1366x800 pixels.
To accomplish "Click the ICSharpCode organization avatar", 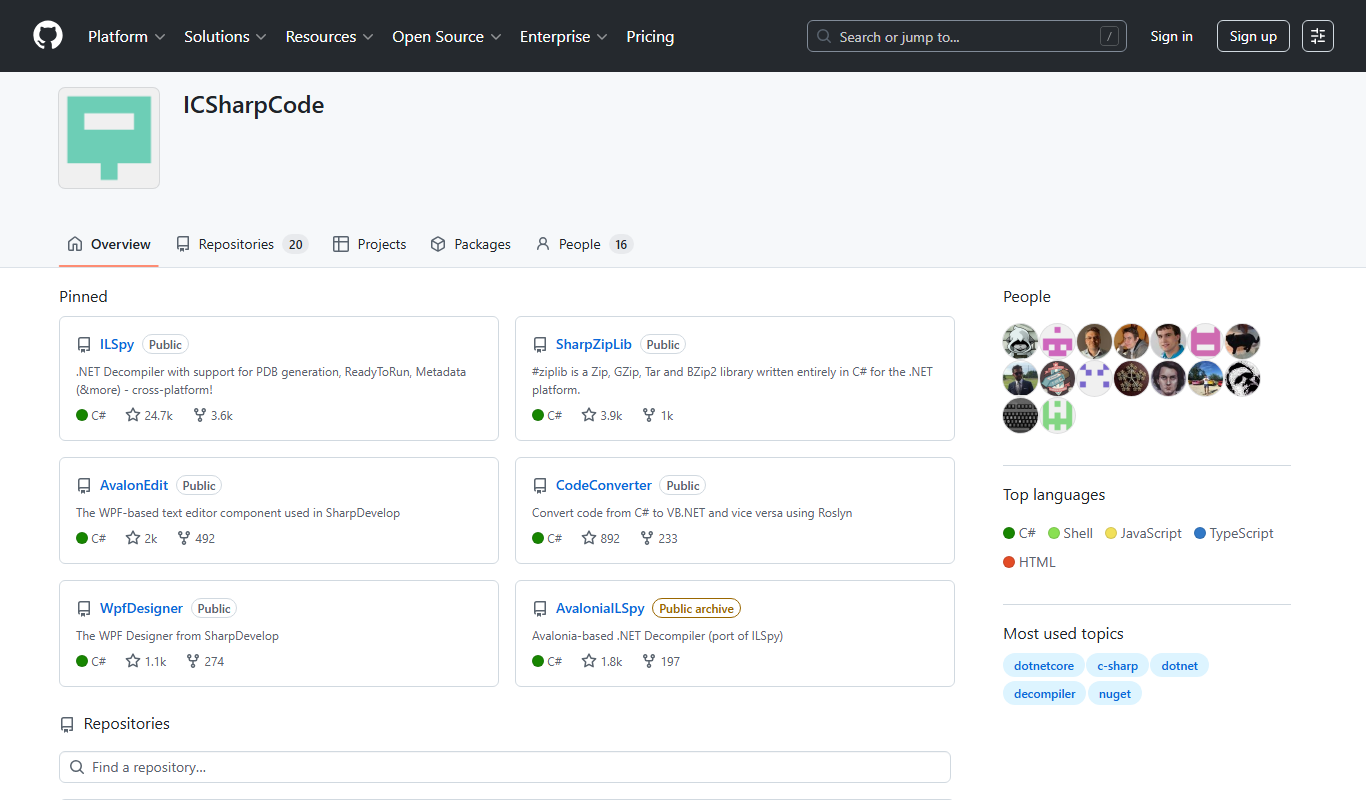I will (x=109, y=138).
